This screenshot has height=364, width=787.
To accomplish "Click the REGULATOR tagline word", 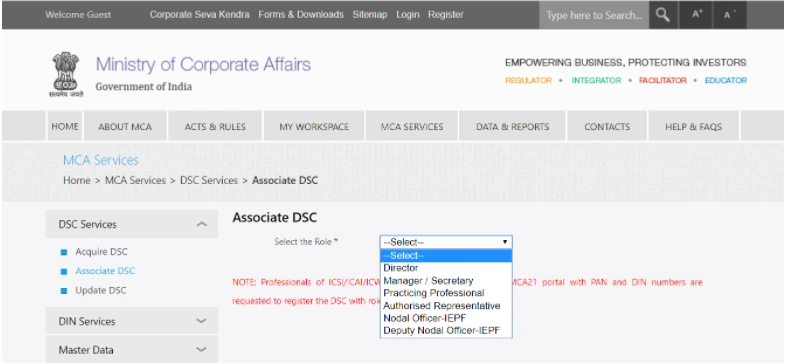I will click(x=528, y=80).
